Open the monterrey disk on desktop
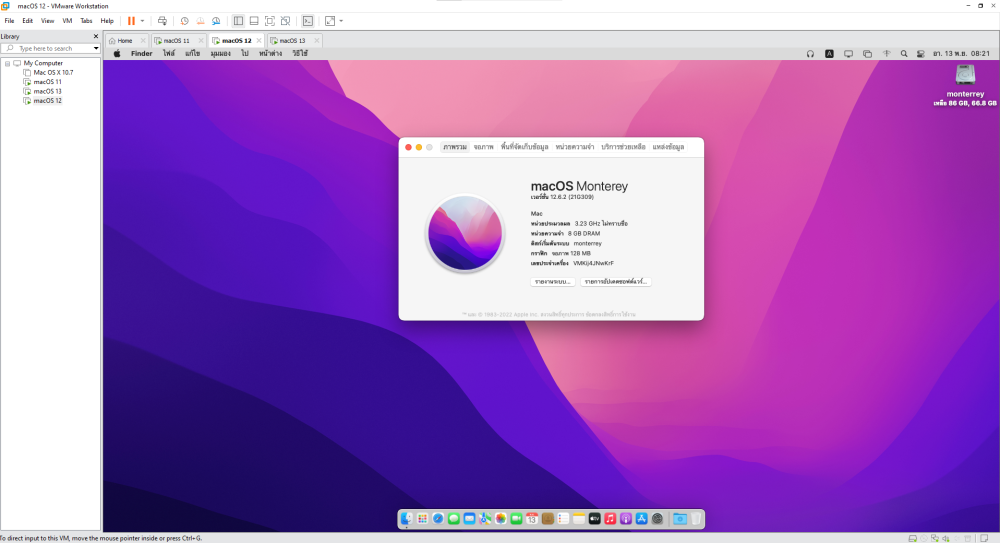 click(x=965, y=75)
